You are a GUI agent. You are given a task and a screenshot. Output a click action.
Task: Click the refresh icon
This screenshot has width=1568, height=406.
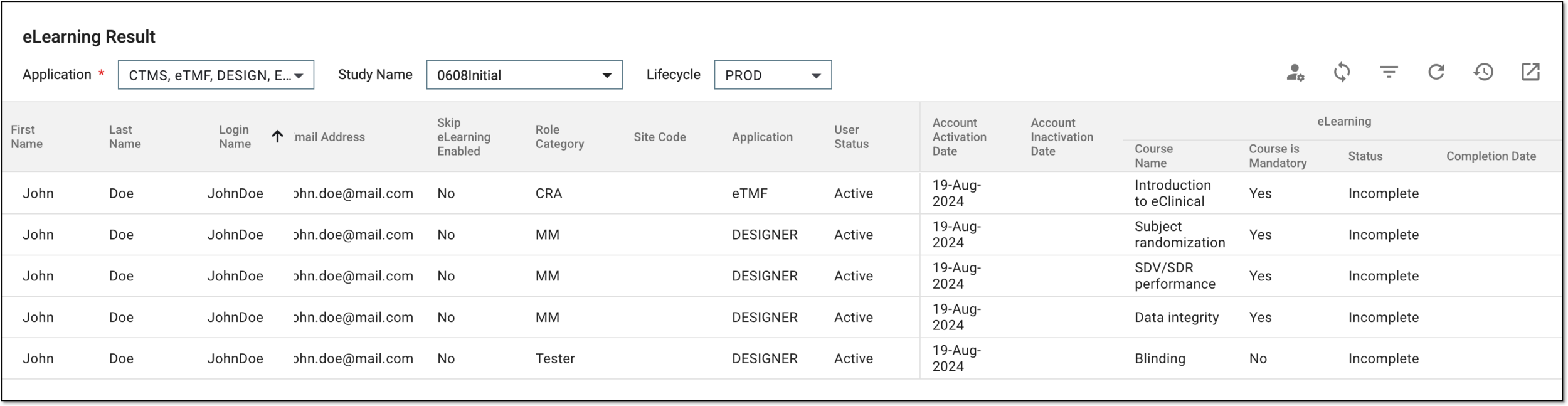point(1436,72)
